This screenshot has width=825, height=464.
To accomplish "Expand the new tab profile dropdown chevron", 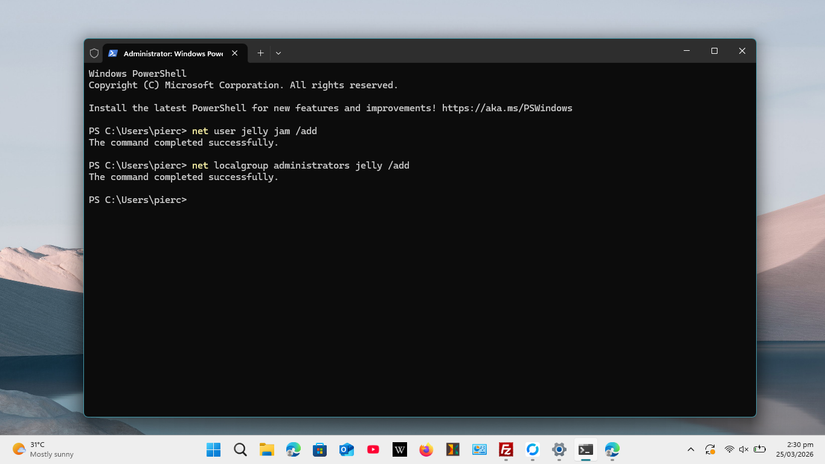I will [x=278, y=53].
